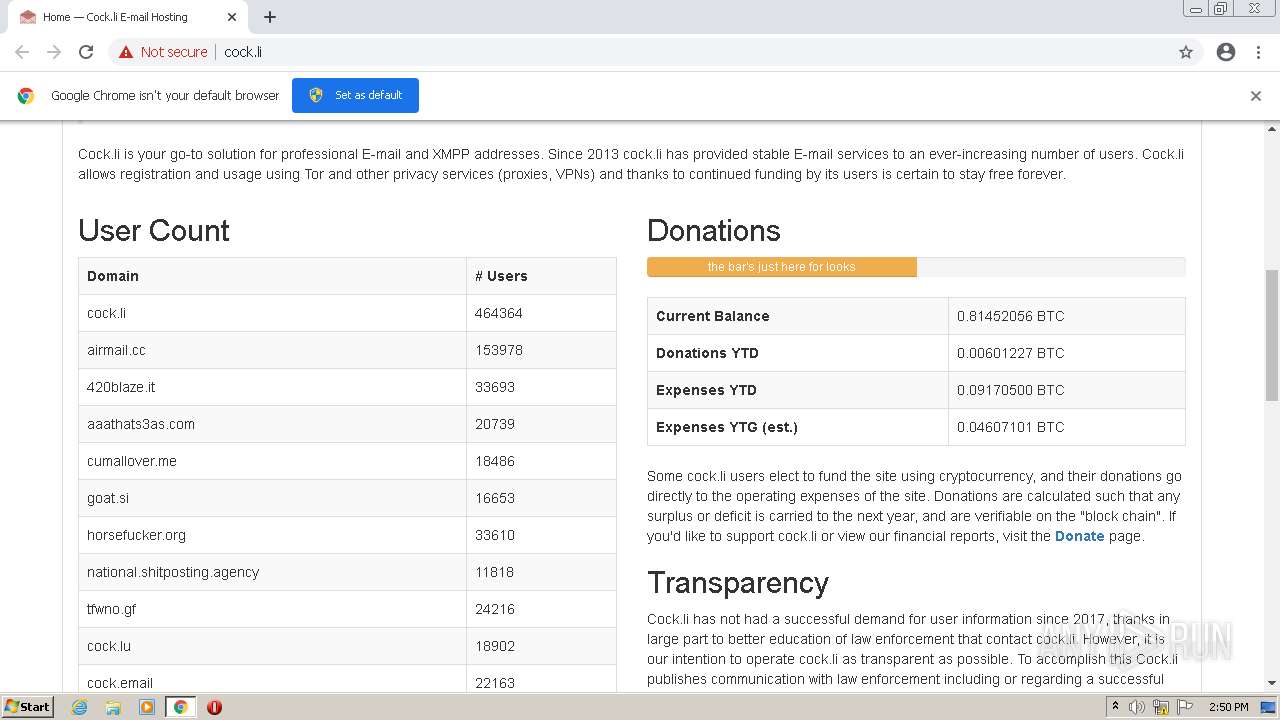Viewport: 1280px width, 720px height.
Task: Select the 420blaze.it domain cell
Action: click(x=273, y=387)
